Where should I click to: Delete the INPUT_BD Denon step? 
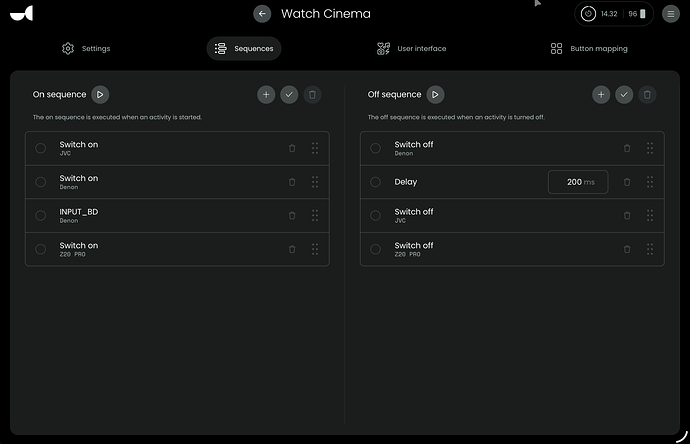(x=292, y=215)
